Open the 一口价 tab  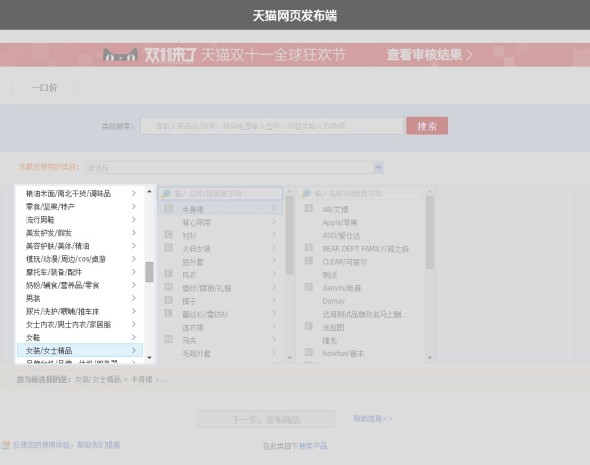(44, 88)
